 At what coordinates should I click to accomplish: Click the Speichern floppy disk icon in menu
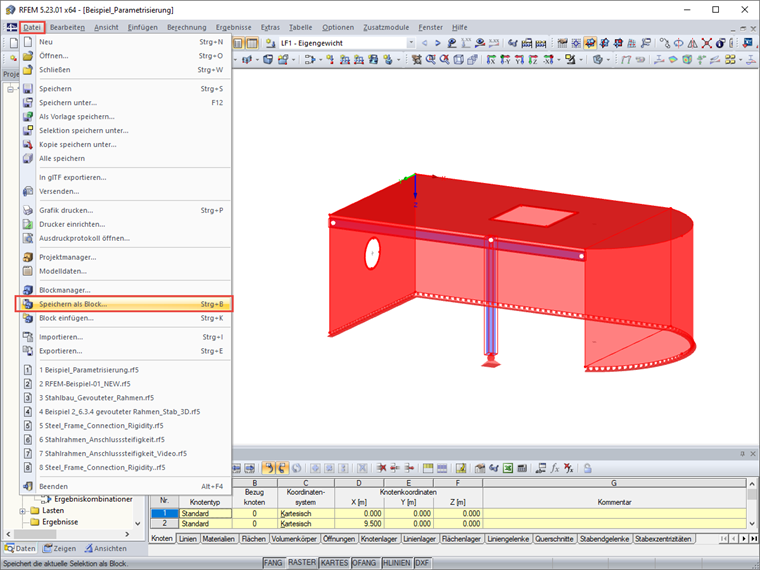tap(28, 89)
